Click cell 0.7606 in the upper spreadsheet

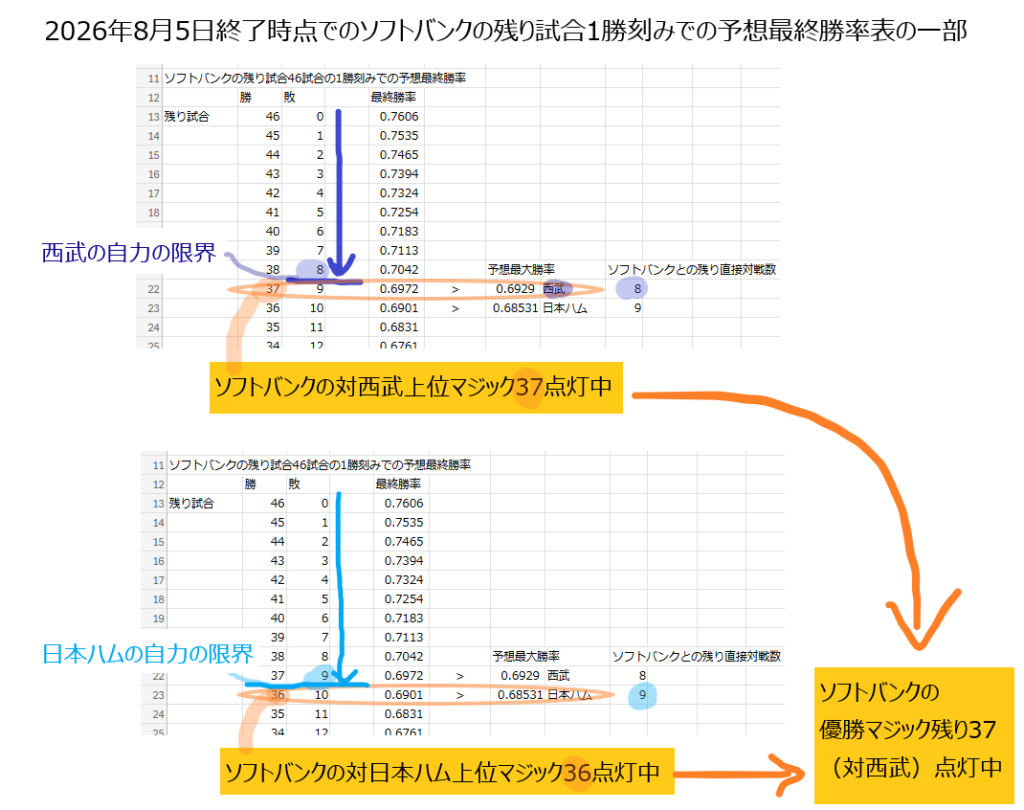(x=398, y=116)
